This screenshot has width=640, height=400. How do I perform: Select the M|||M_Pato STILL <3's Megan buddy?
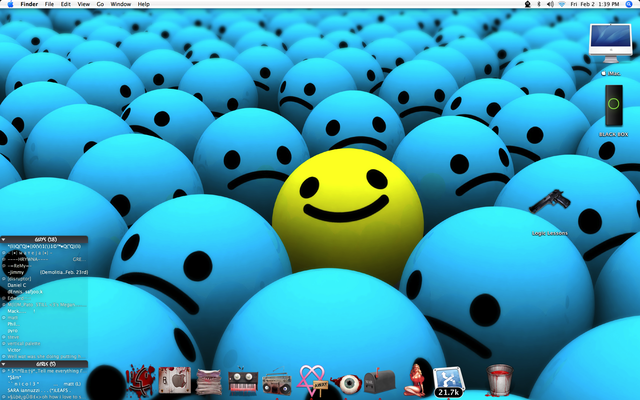tap(44, 304)
